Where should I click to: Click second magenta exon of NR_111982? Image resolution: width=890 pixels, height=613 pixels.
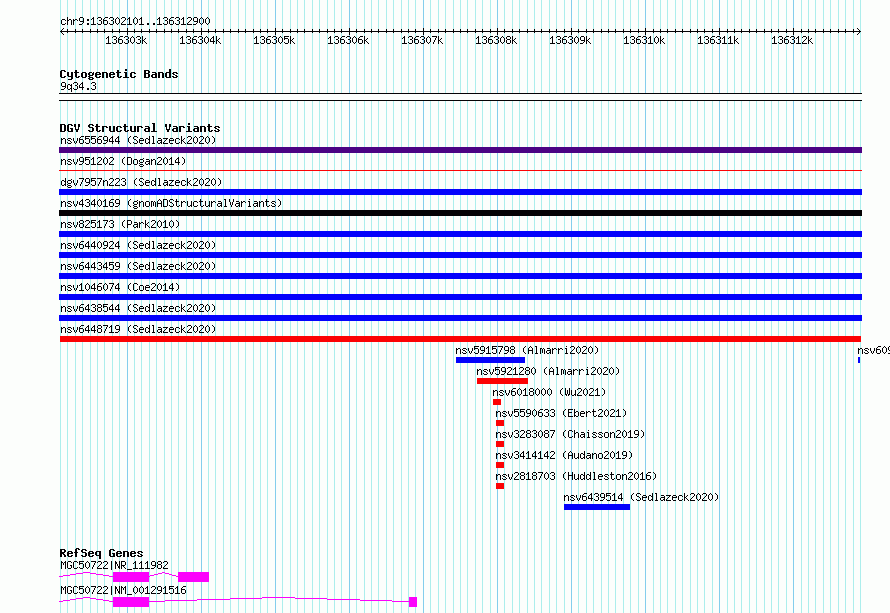click(194, 577)
